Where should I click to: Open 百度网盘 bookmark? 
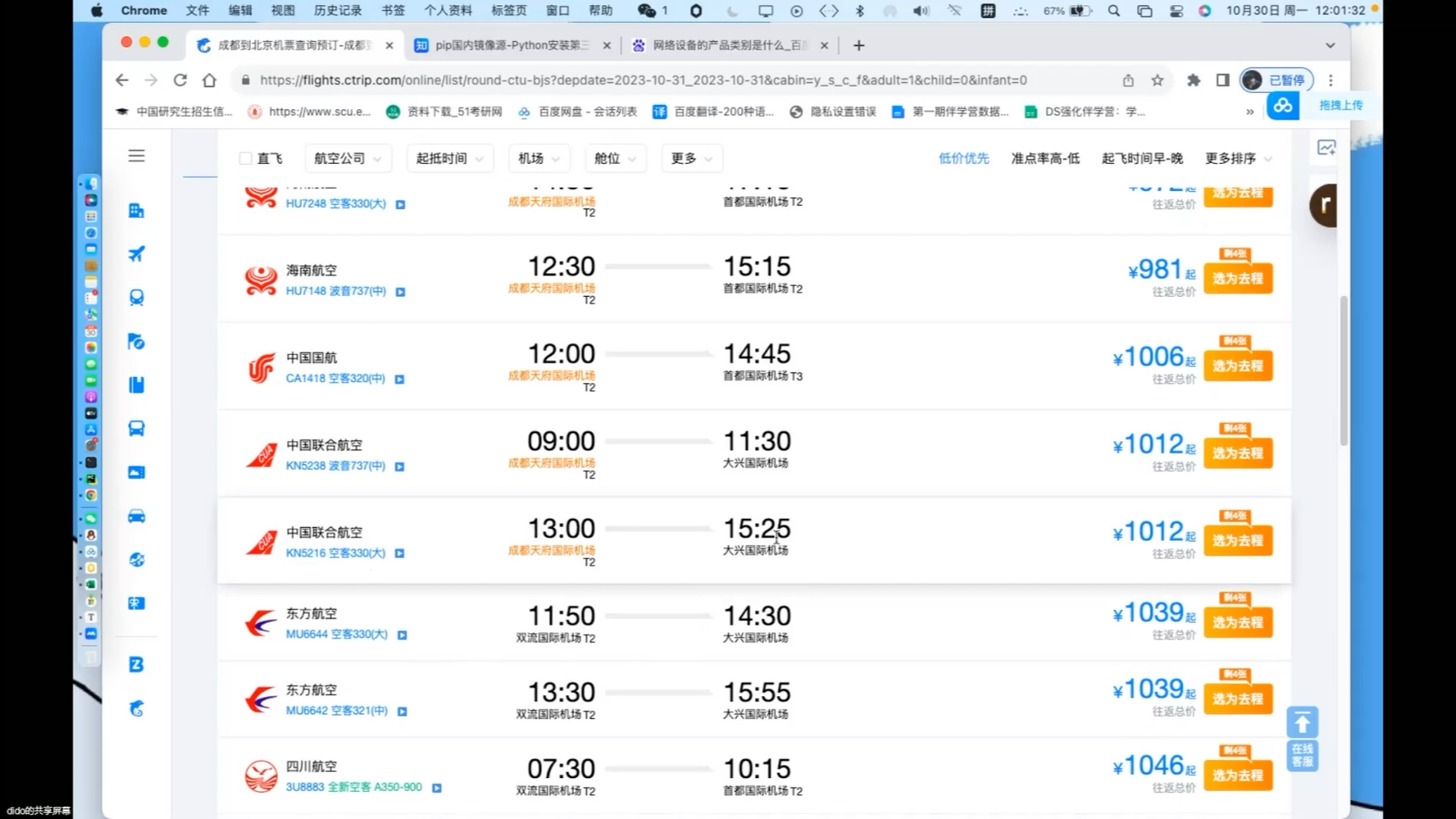[577, 112]
